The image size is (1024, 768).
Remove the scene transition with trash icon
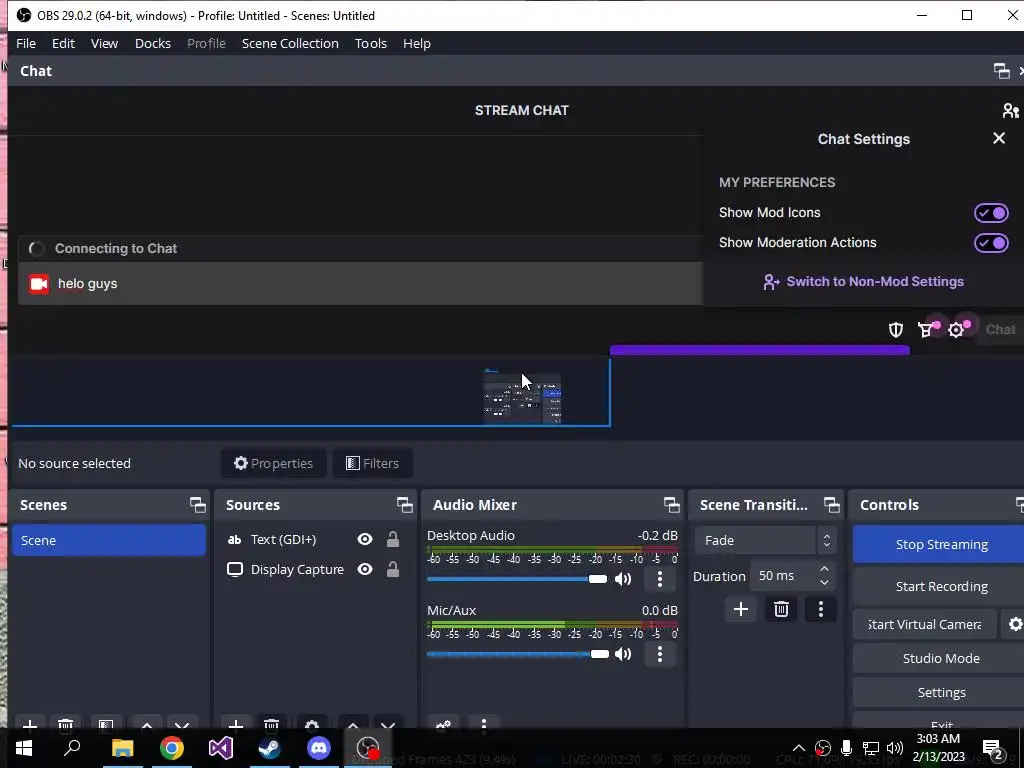coord(781,609)
